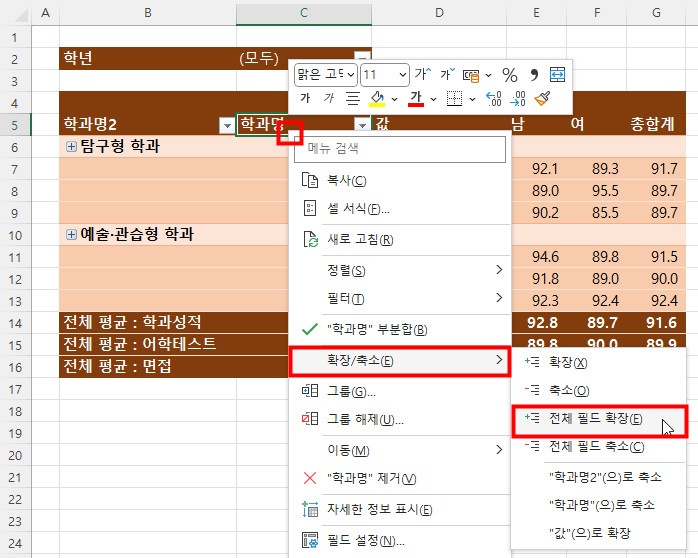The image size is (698, 558).
Task: Click the format painter brush icon
Action: click(x=543, y=99)
